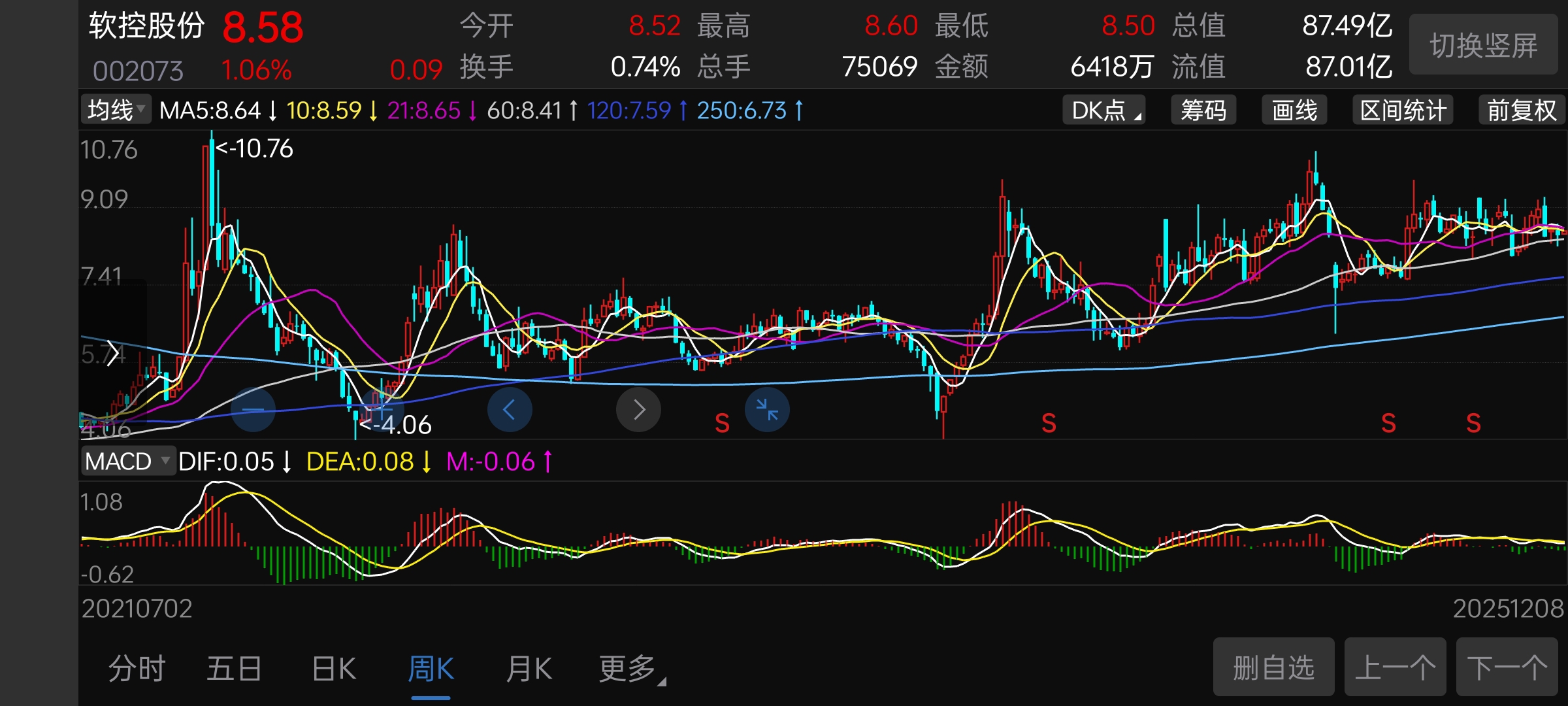Screen dimensions: 1568x706
Task: Toggle the 画线 drawing mode
Action: (1294, 110)
